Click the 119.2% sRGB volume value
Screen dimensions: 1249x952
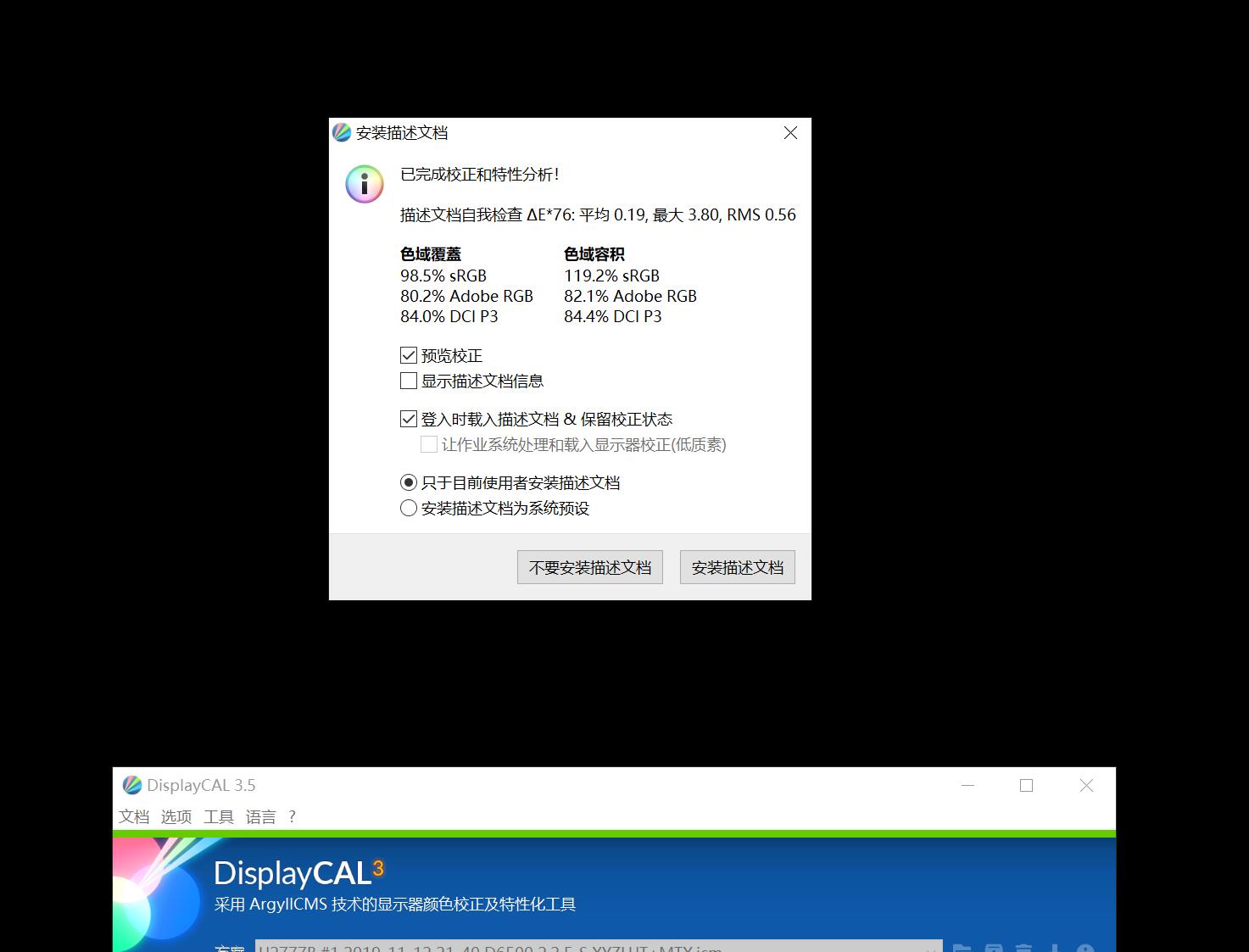coord(611,276)
